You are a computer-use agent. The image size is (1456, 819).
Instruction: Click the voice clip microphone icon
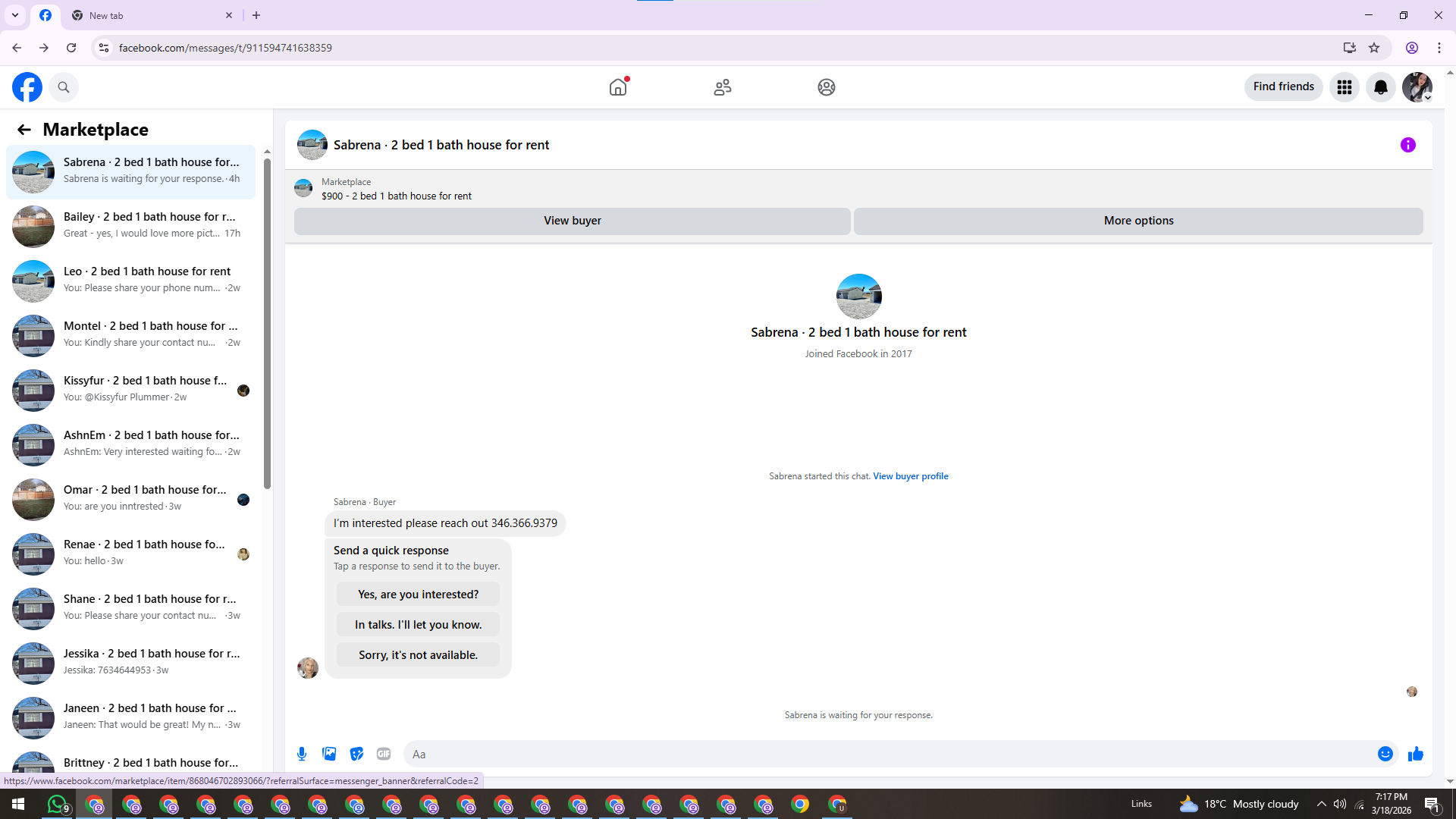pyautogui.click(x=302, y=754)
